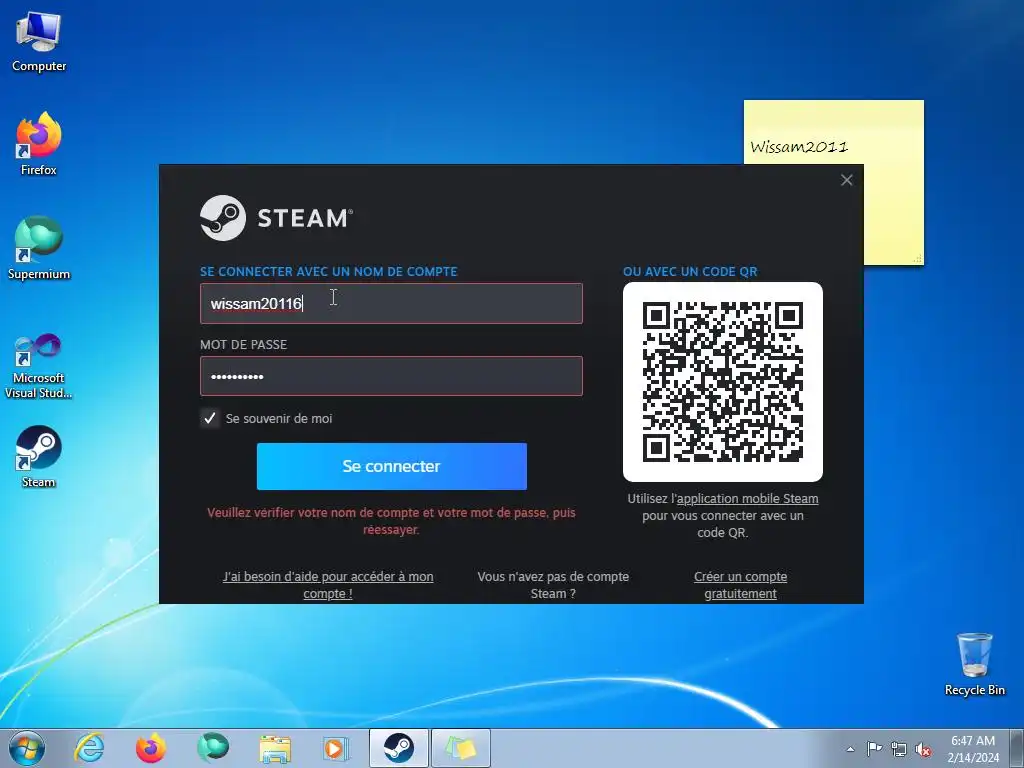
Task: Open the Supermium desktop shortcut
Action: pos(39,248)
